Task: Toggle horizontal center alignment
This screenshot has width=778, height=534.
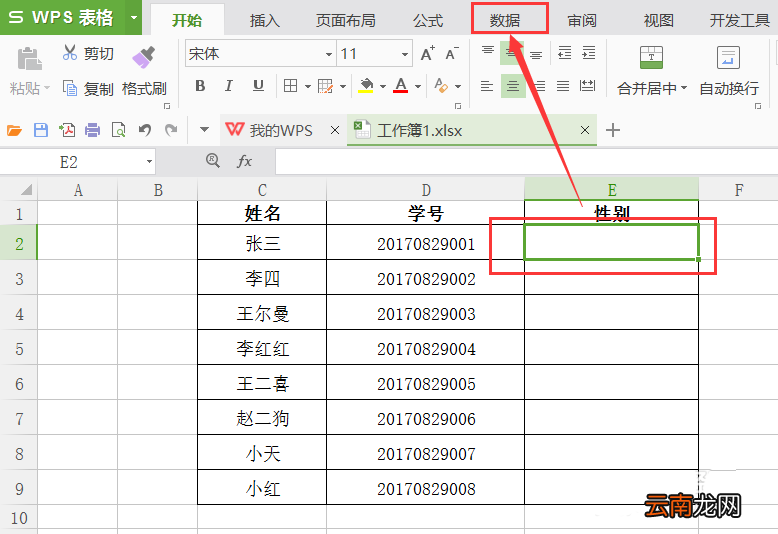Action: click(x=513, y=86)
